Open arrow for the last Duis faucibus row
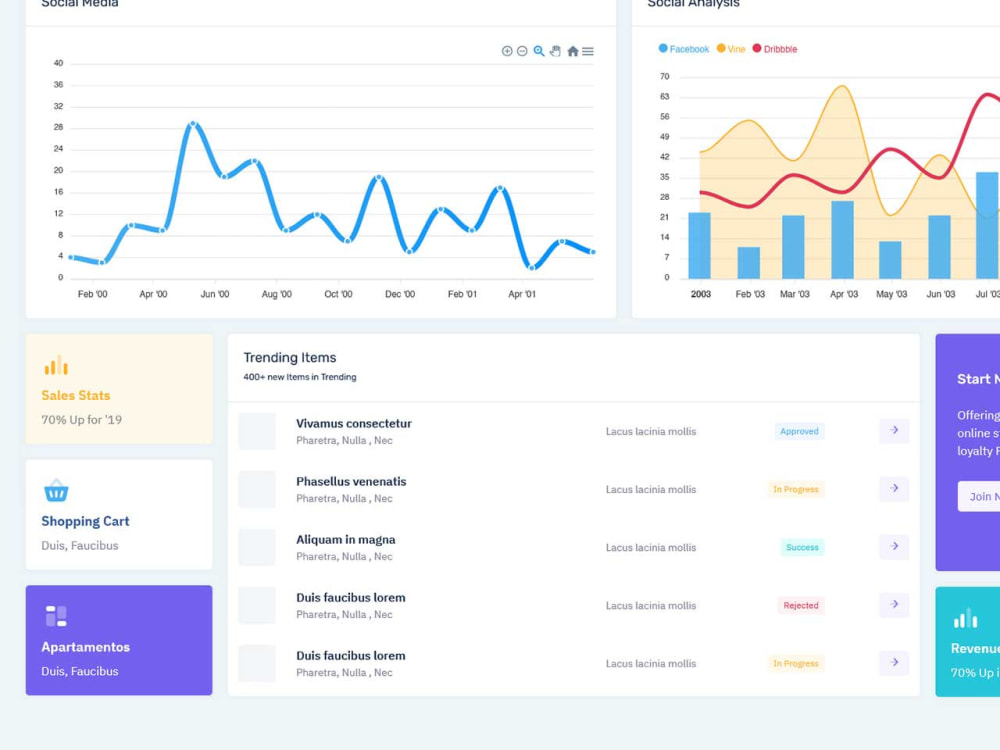The height and width of the screenshot is (750, 1000). click(x=894, y=663)
